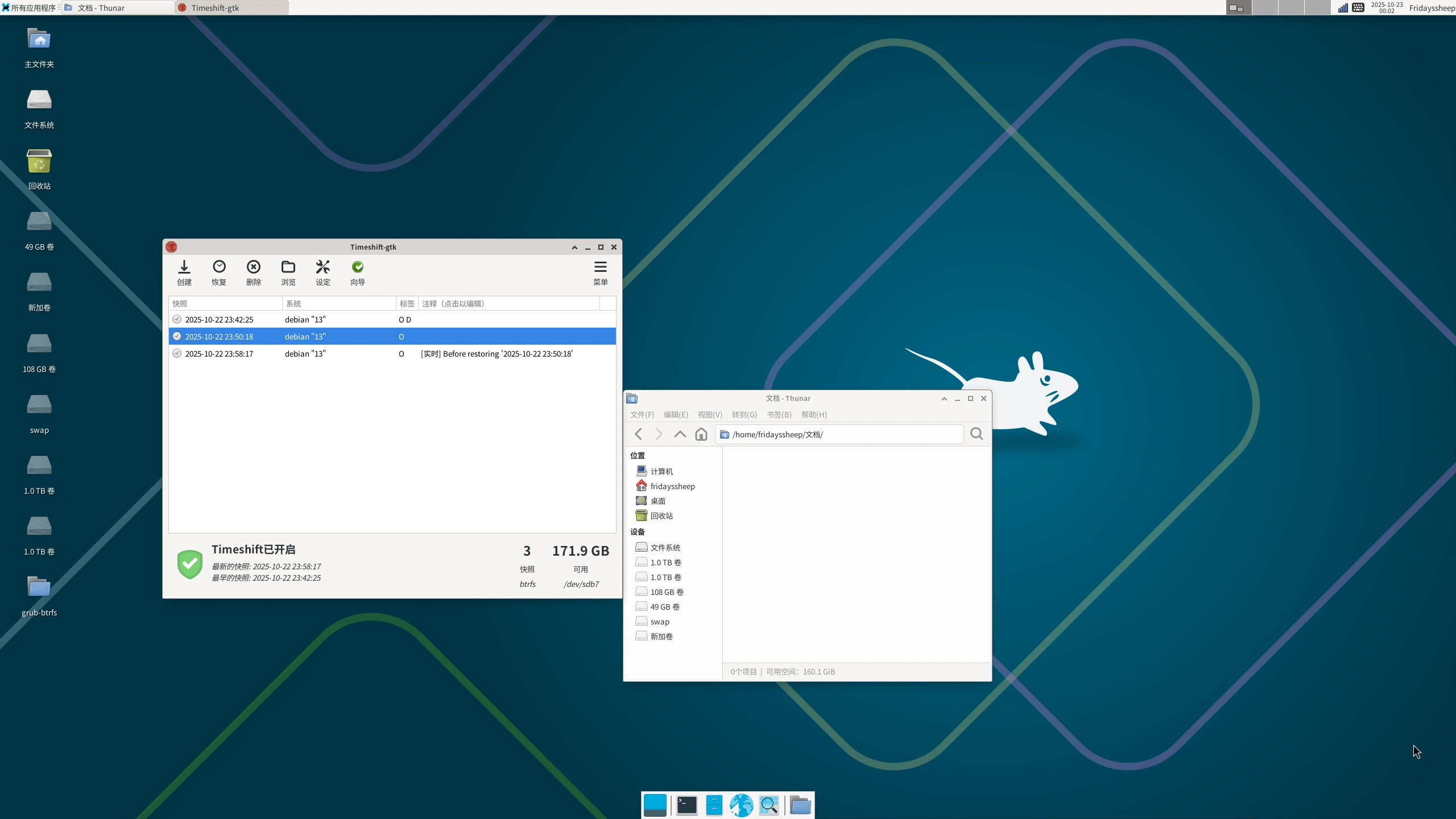This screenshot has width=1456, height=819.
Task: Browse files of the selected snapshot
Action: (x=288, y=273)
